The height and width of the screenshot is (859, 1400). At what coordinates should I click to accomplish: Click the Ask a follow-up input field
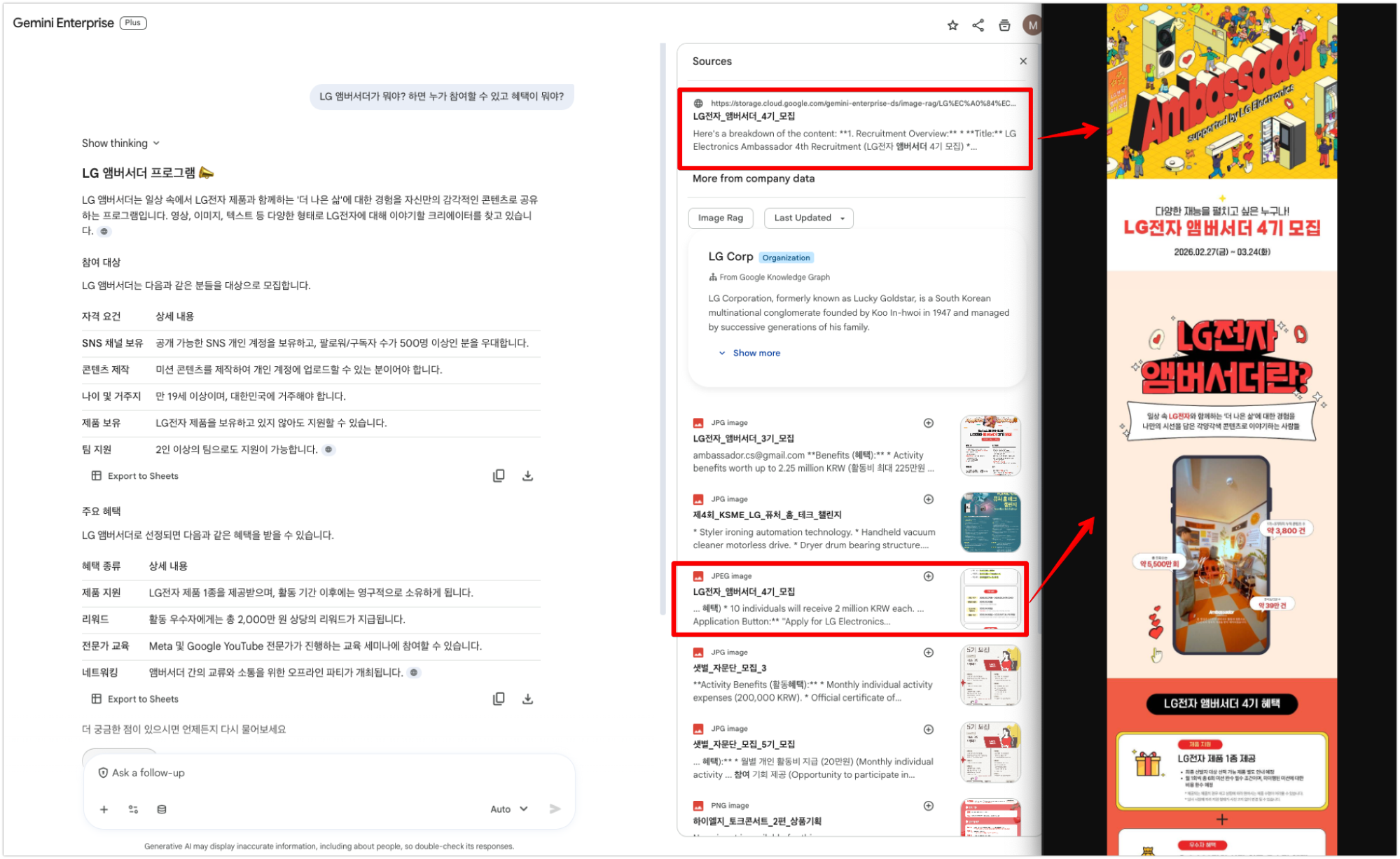(329, 774)
